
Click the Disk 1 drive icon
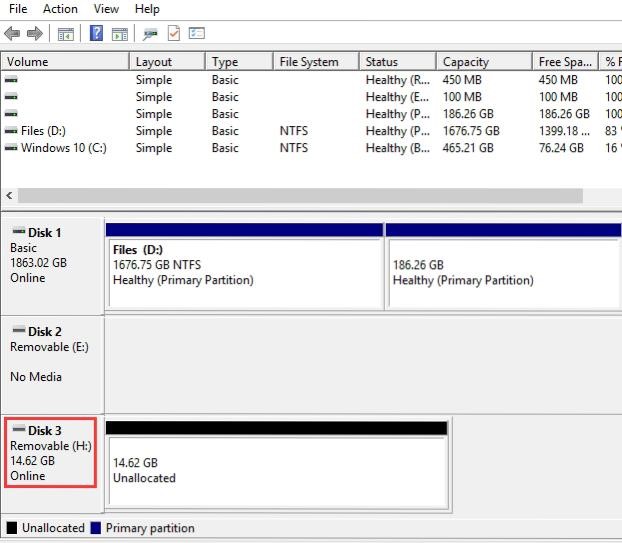coord(19,231)
